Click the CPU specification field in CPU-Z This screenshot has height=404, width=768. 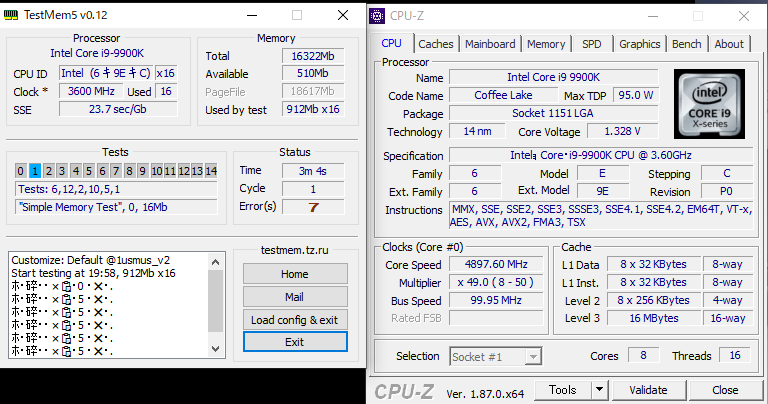pos(601,155)
